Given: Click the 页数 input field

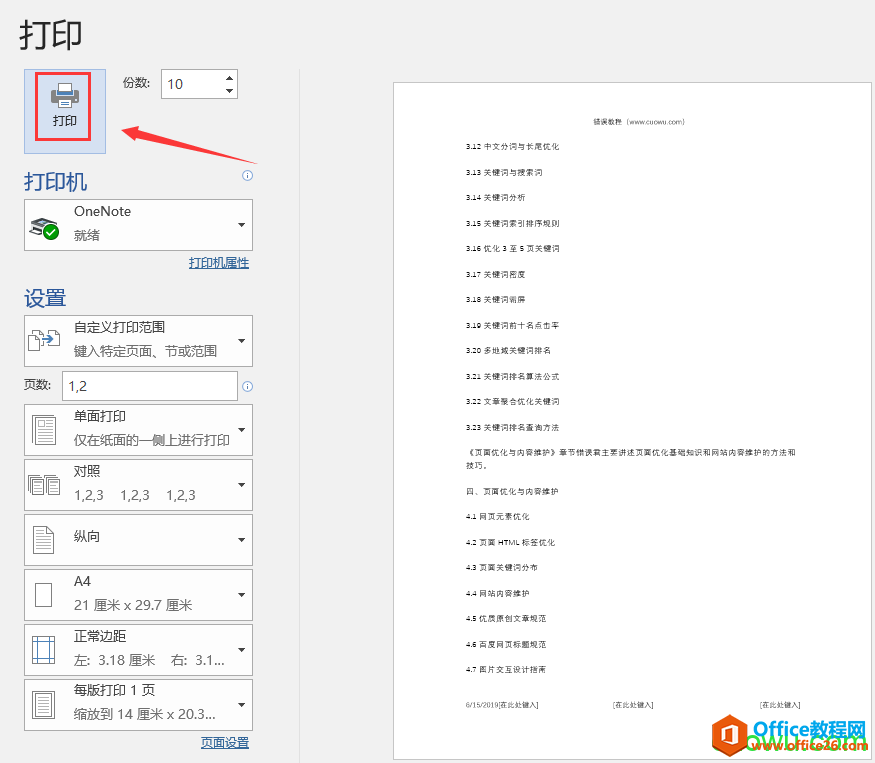Looking at the screenshot, I should tap(150, 386).
